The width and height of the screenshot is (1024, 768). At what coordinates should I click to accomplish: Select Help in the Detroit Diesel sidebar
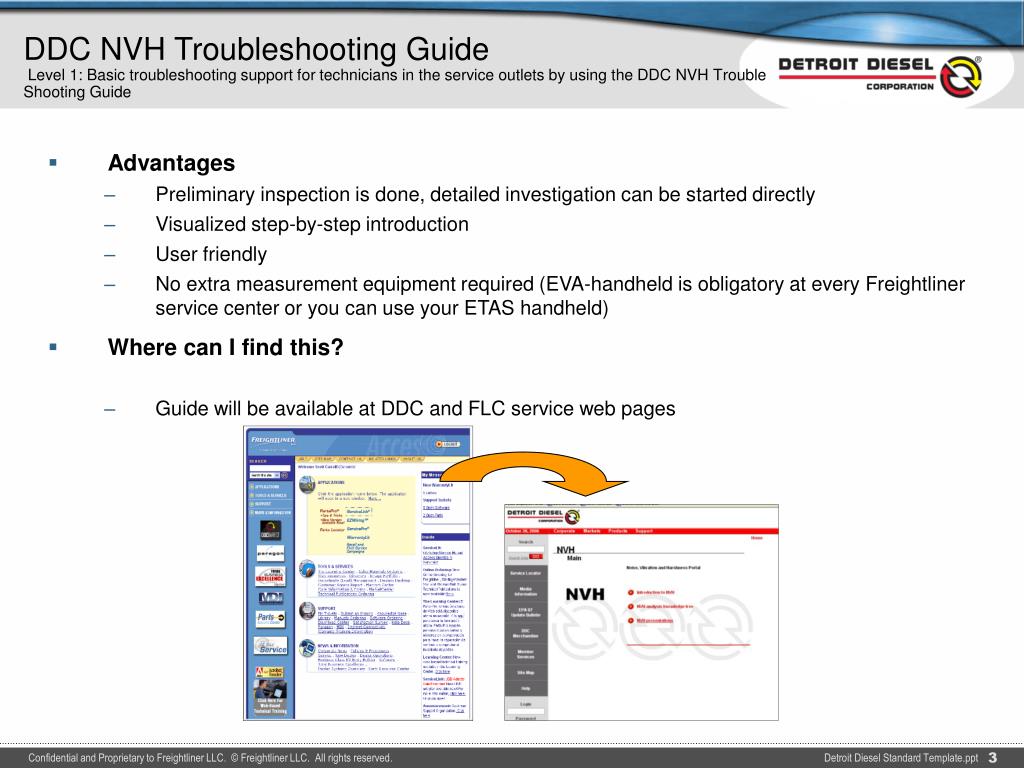(x=526, y=688)
